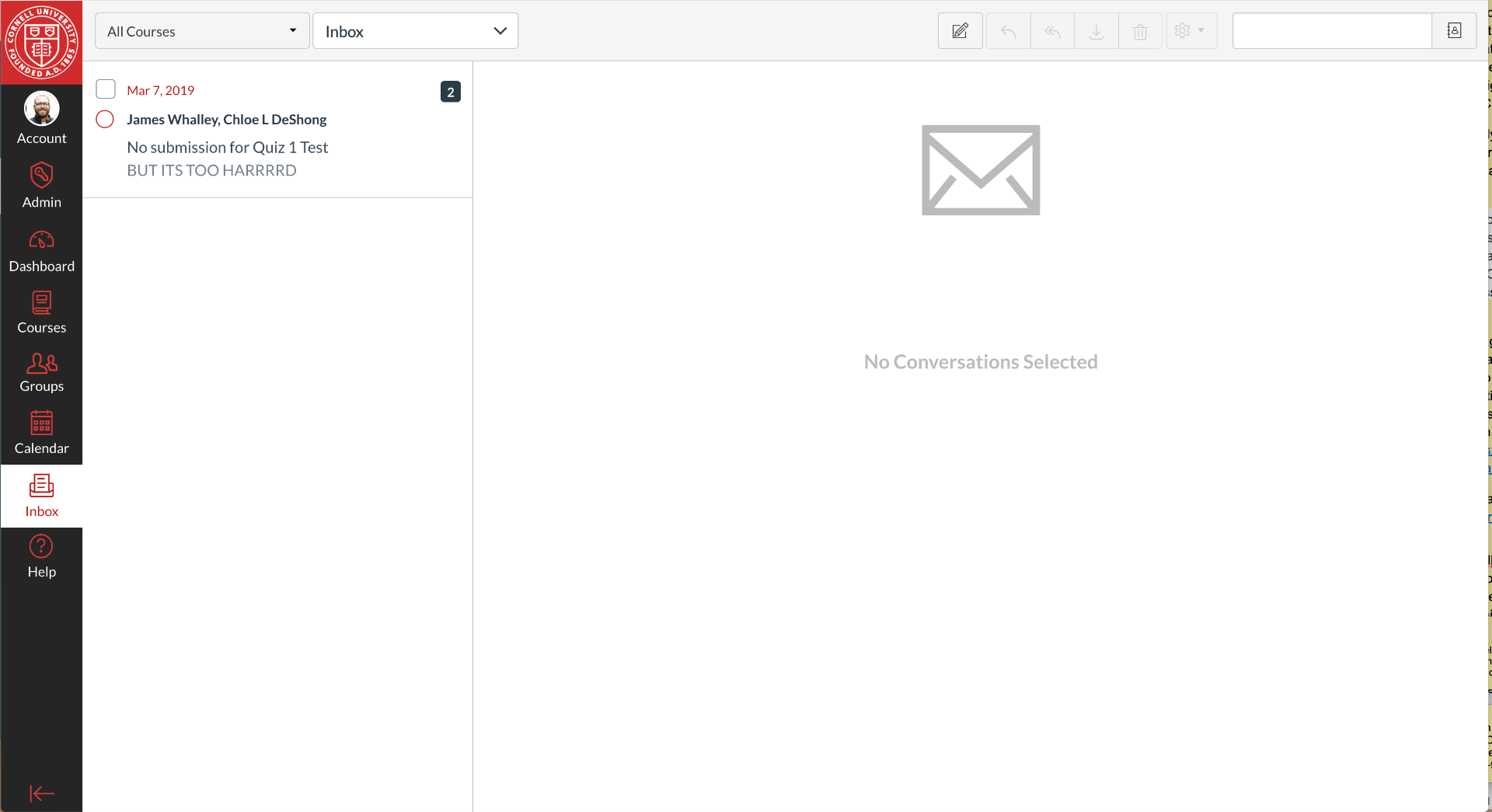Open the address book icon beside search

pyautogui.click(x=1455, y=30)
